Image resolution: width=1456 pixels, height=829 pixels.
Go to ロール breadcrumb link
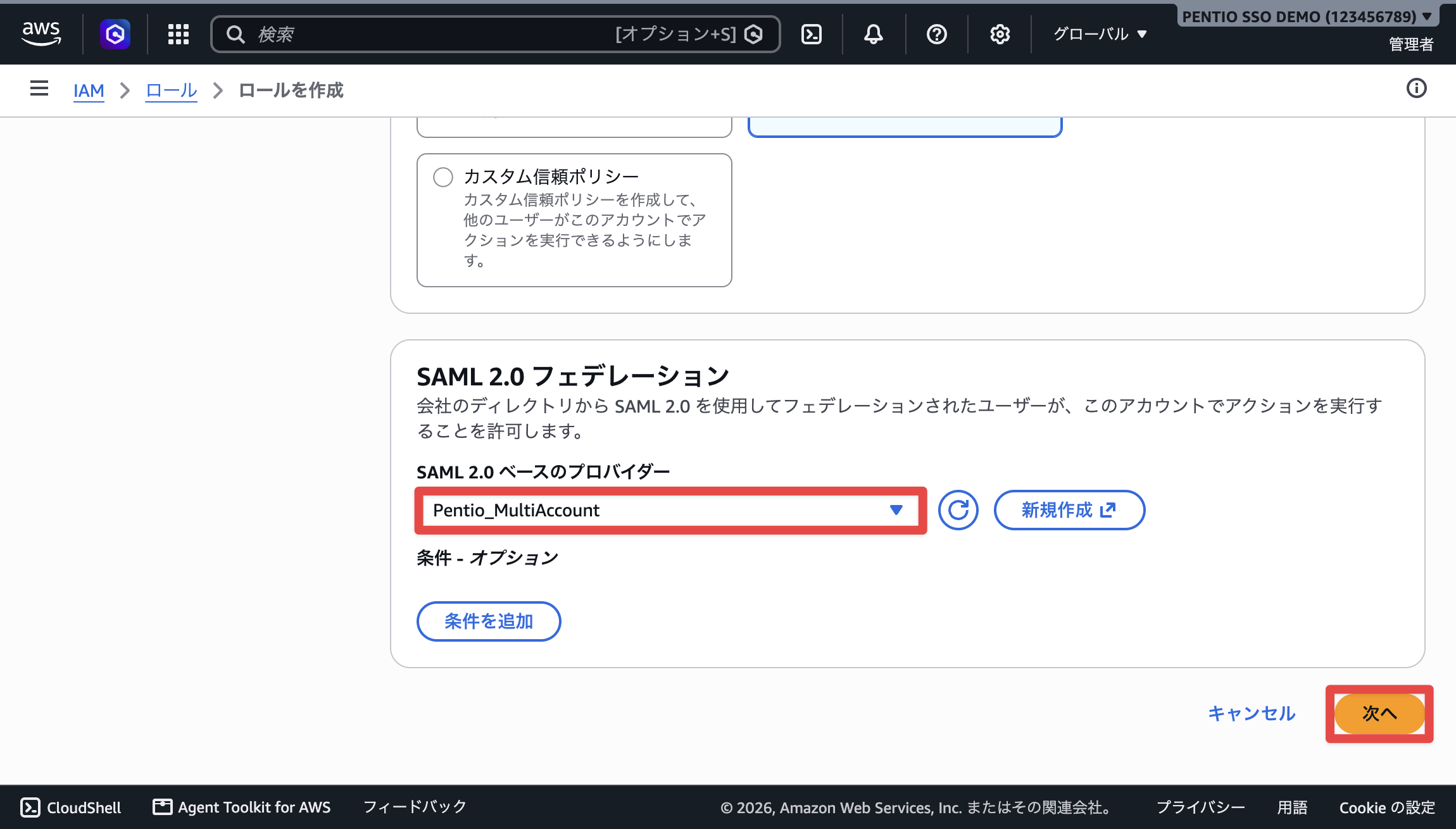pyautogui.click(x=172, y=90)
